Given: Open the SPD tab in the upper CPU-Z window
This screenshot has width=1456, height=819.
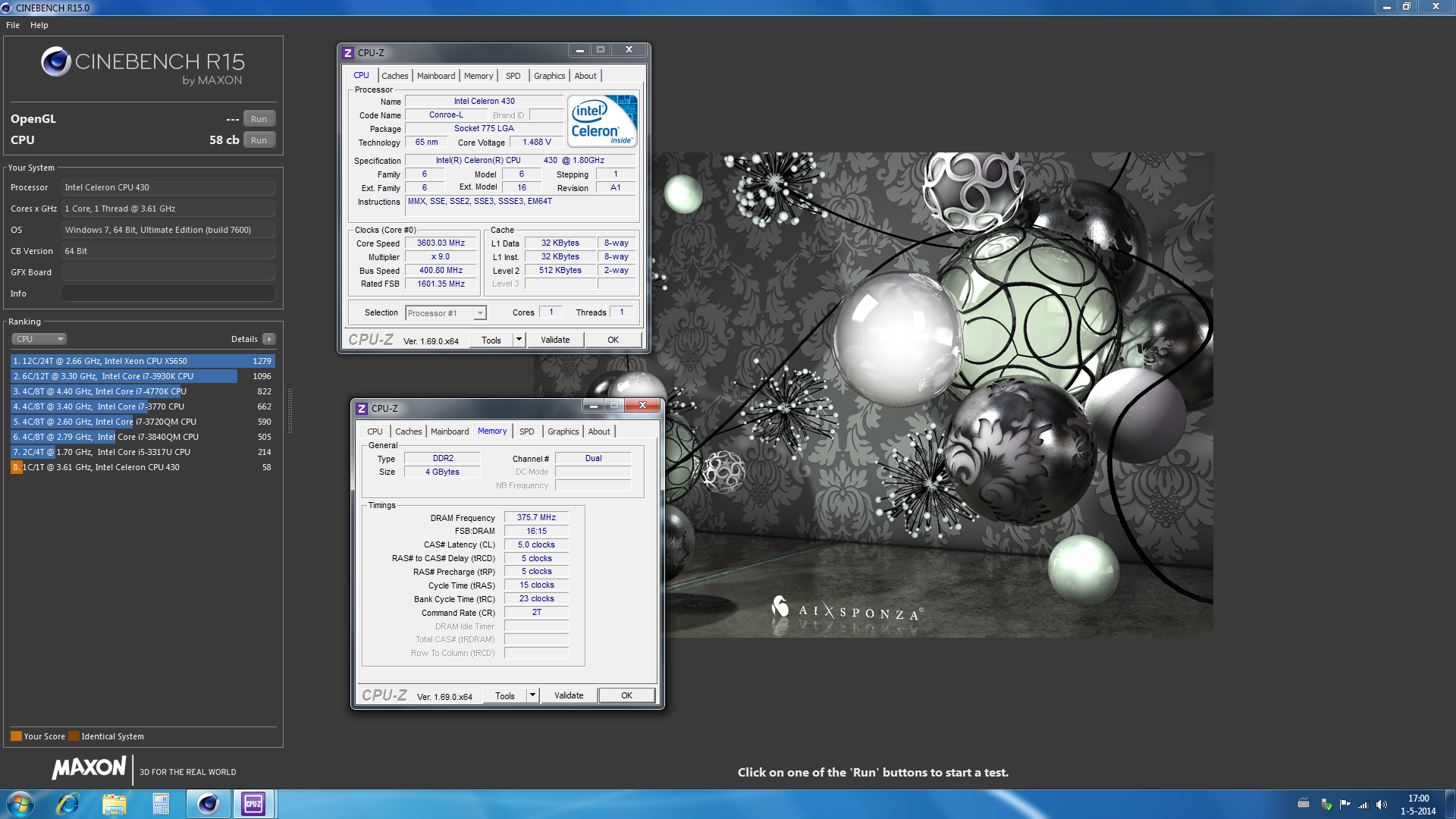Looking at the screenshot, I should [x=513, y=76].
